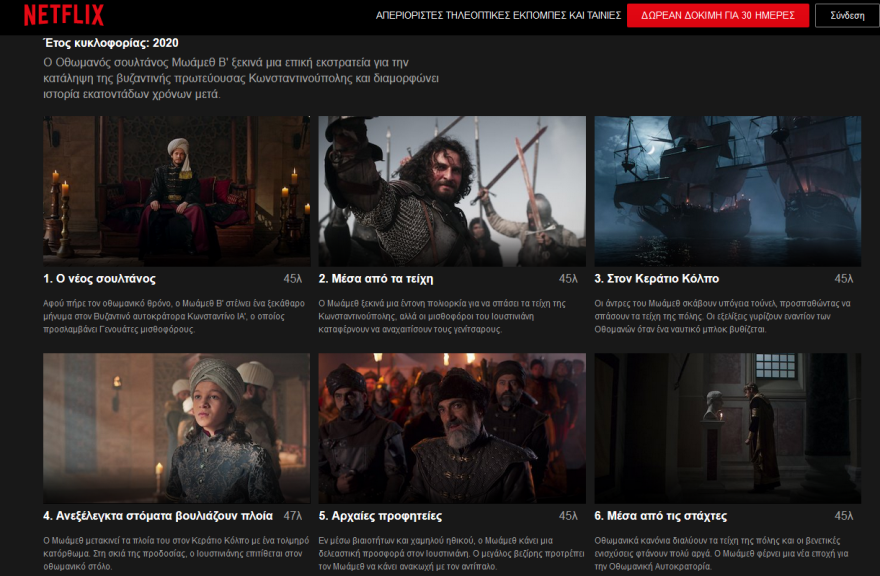Open episode 1 thumbnail of Ο νέος σουλτάνος

174,191
